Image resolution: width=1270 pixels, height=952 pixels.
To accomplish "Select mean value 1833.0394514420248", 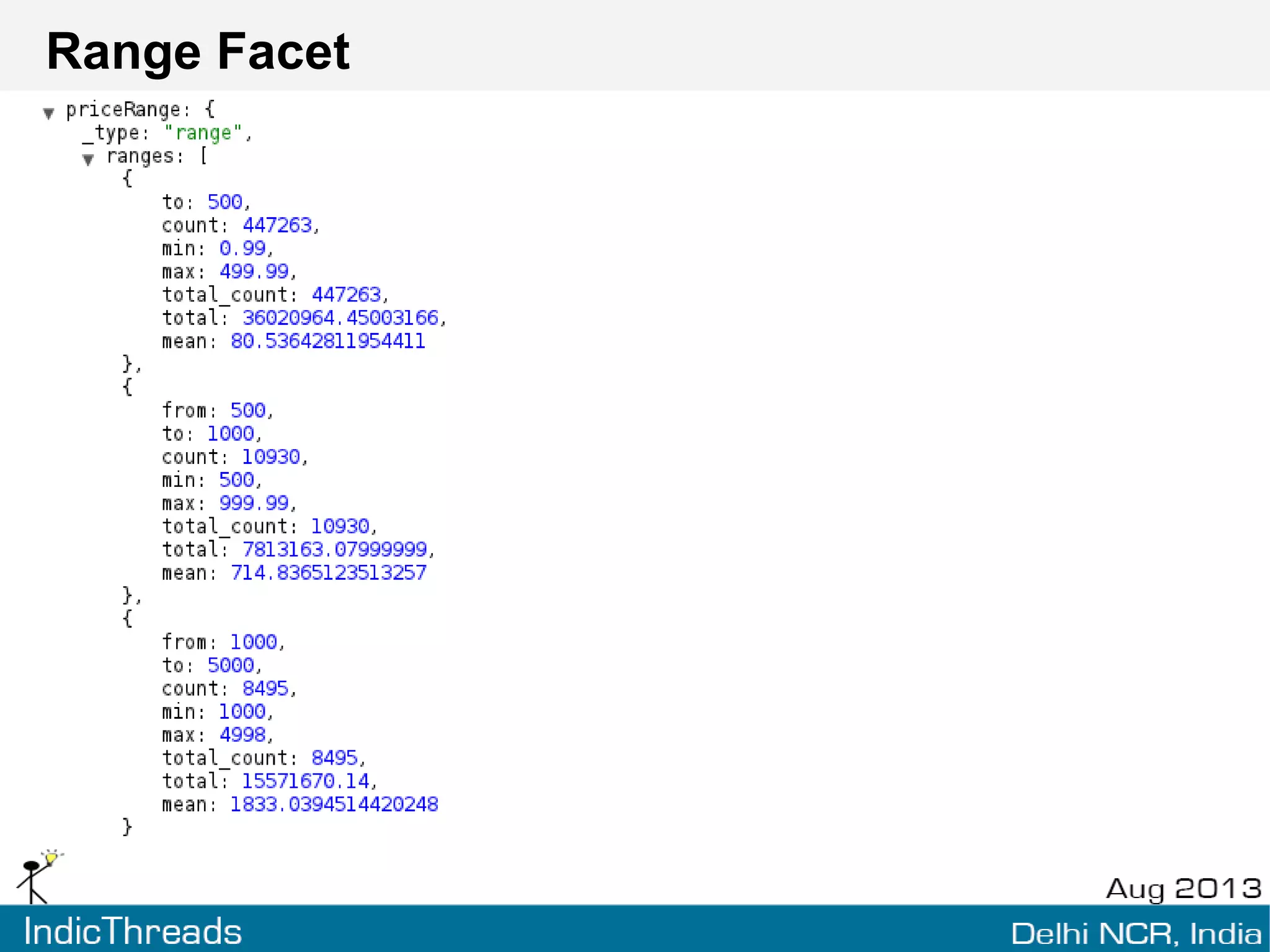I will [334, 804].
